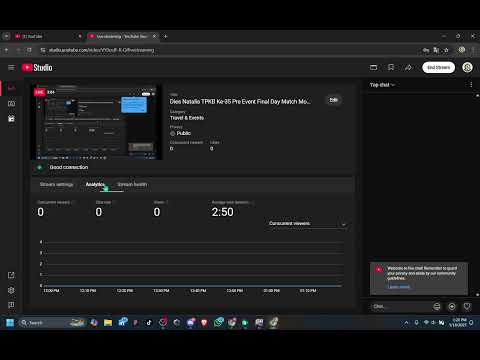Reload the page with the refresh icon
This screenshot has width=480, height=360.
[29, 50]
